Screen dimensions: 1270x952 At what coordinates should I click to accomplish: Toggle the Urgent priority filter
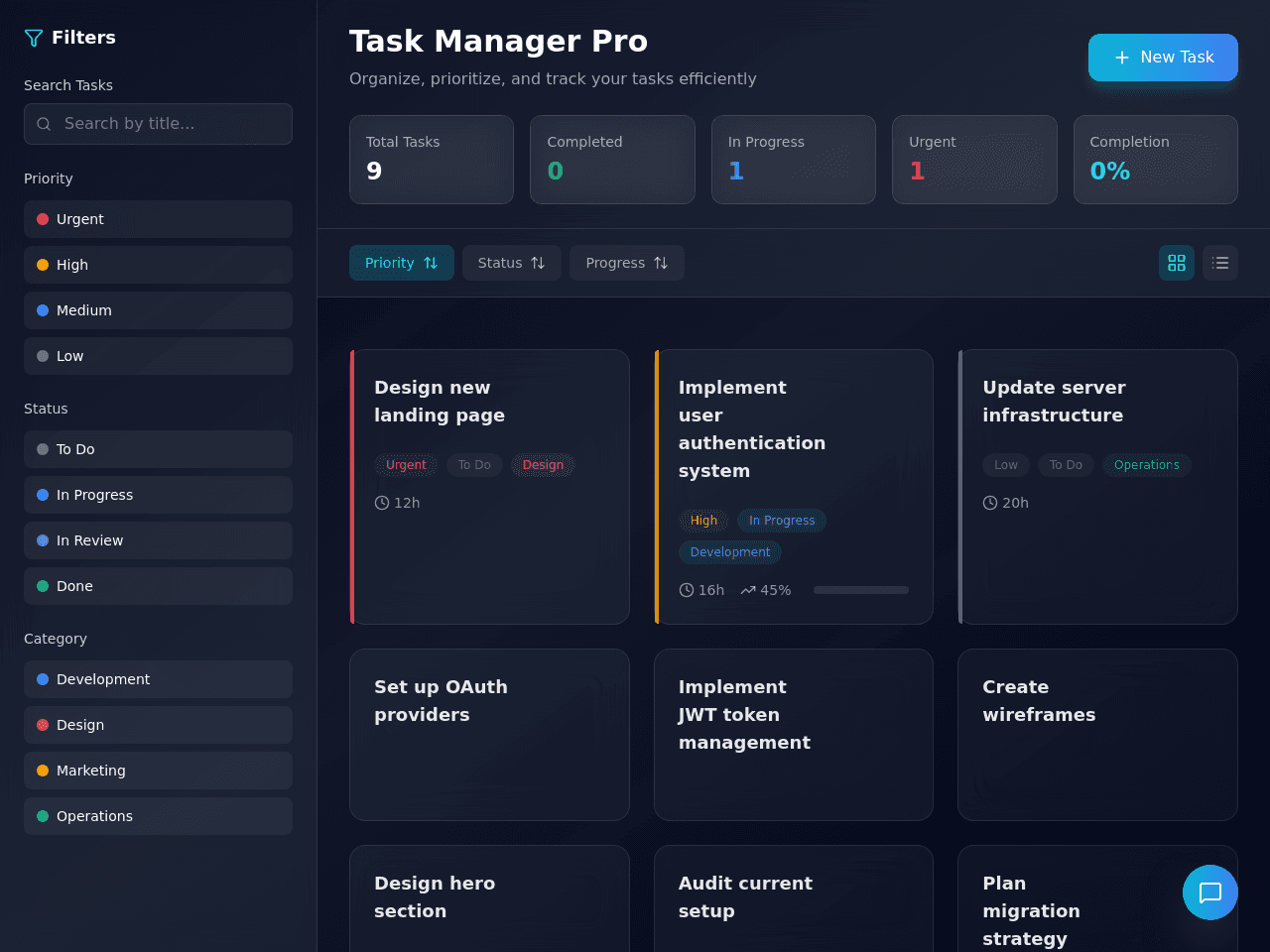(x=158, y=219)
